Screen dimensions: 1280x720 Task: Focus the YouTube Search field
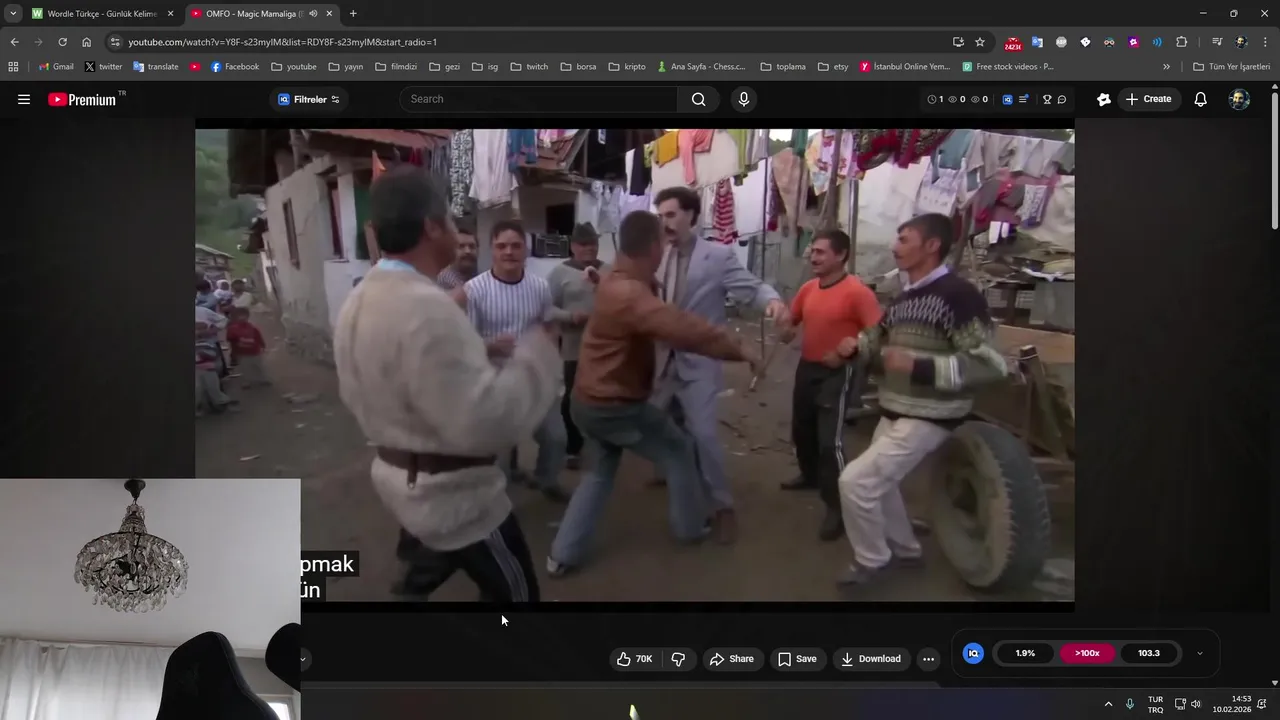tap(540, 99)
